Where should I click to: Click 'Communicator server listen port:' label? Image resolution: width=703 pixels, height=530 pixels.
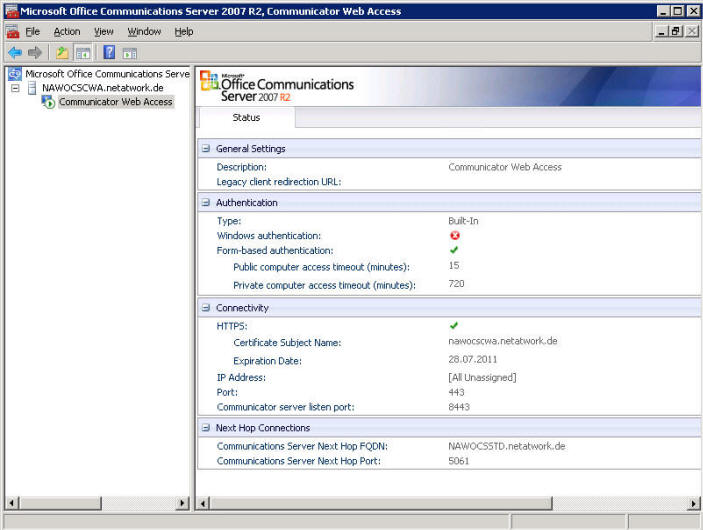click(x=285, y=407)
